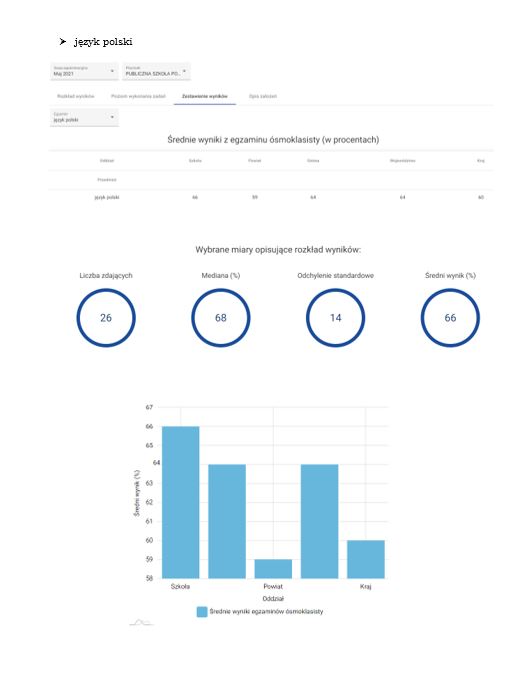Click the arrow bullet before język polski
This screenshot has width=510, height=675.
(63, 42)
